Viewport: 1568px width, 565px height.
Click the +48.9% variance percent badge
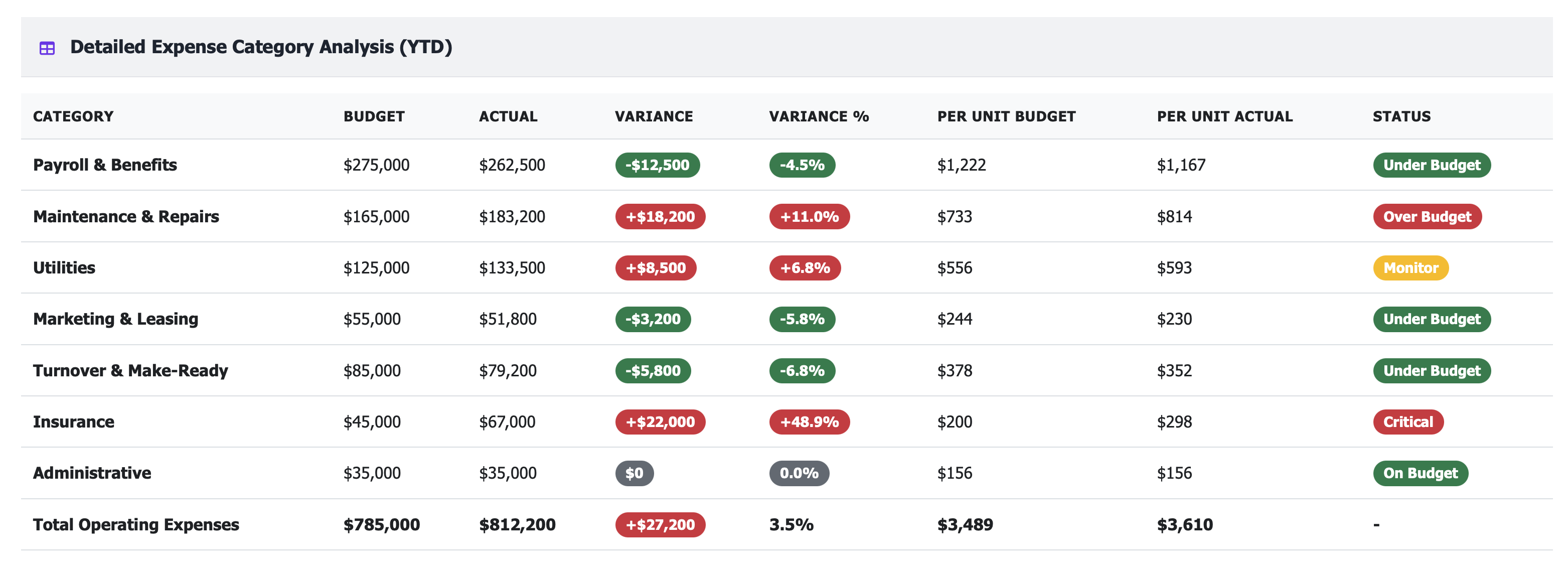[809, 422]
